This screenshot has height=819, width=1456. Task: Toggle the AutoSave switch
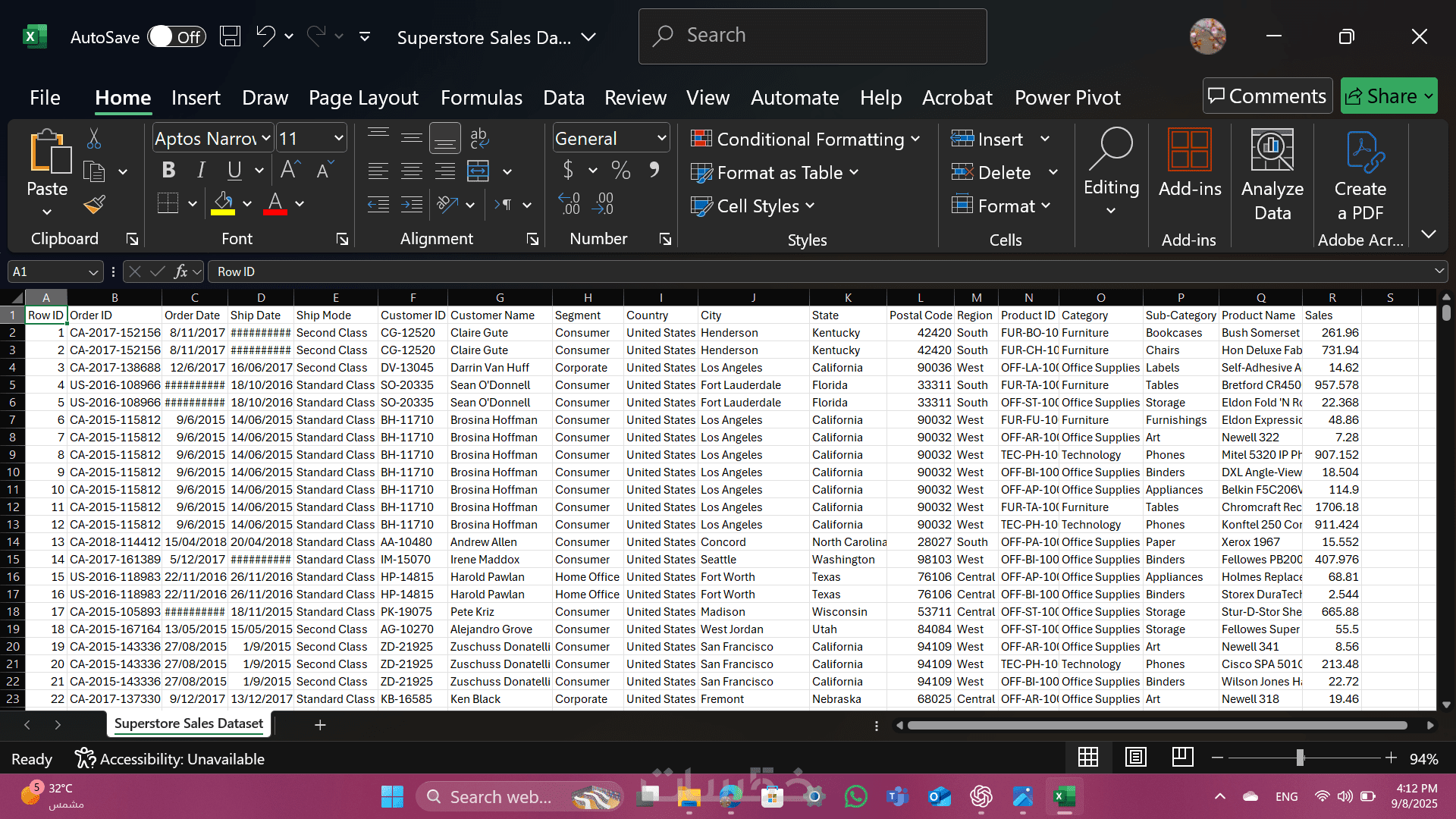pyautogui.click(x=176, y=36)
